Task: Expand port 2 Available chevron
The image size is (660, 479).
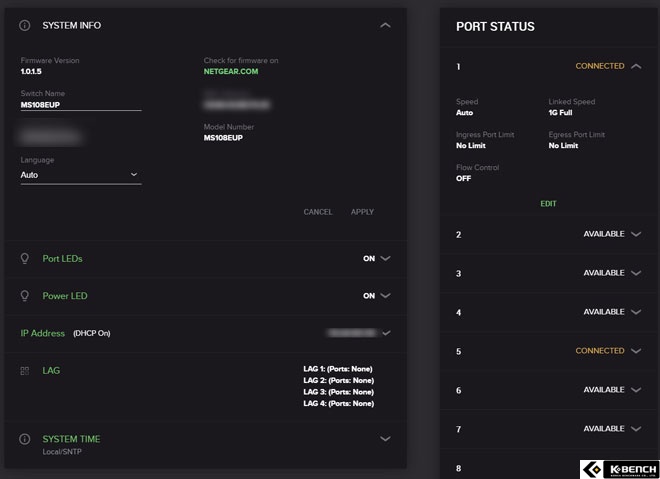Action: [636, 234]
